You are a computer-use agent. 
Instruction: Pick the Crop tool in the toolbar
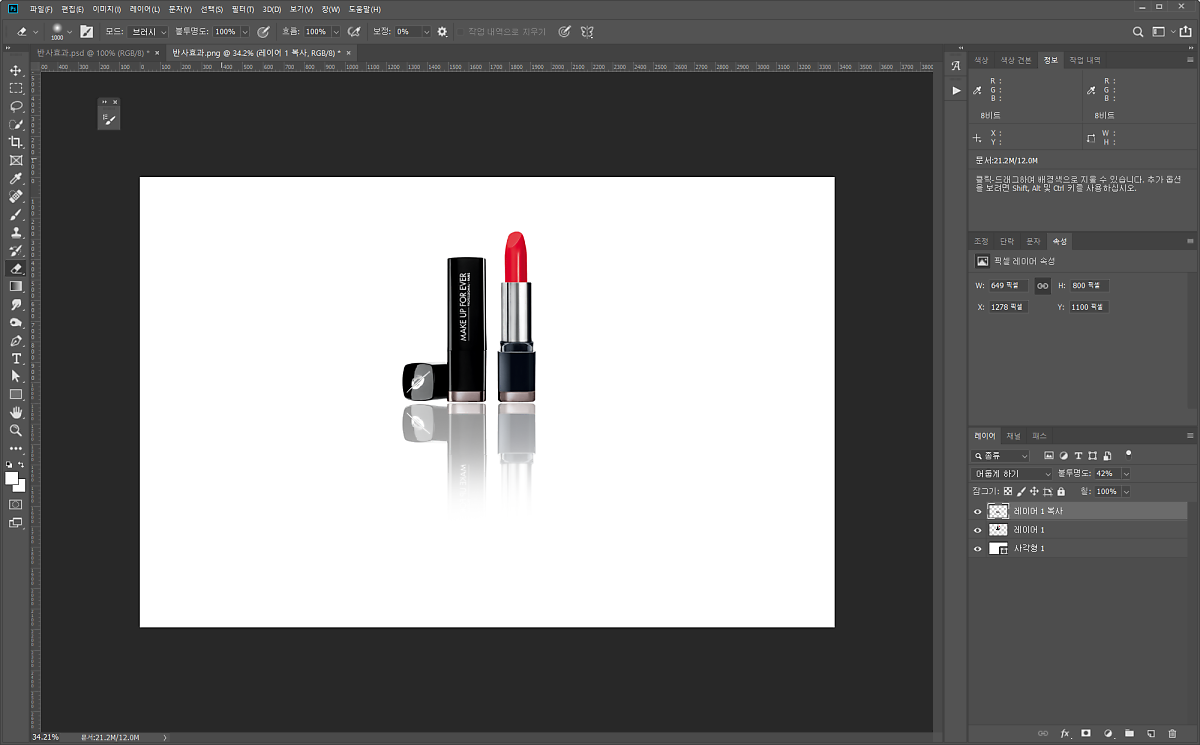[x=16, y=142]
